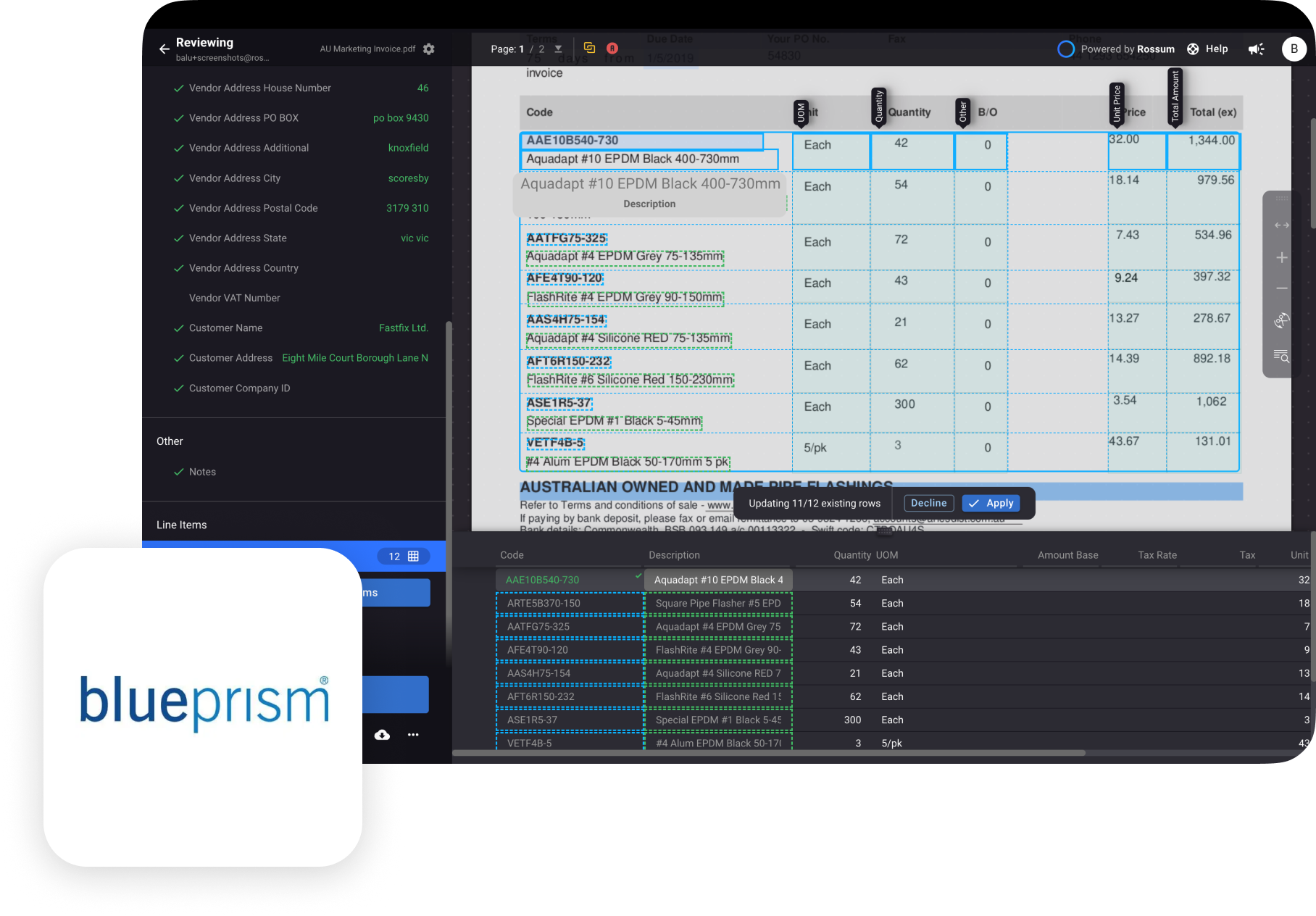This screenshot has width=1316, height=916.
Task: Click the check beside Vendor Address City
Action: [179, 178]
